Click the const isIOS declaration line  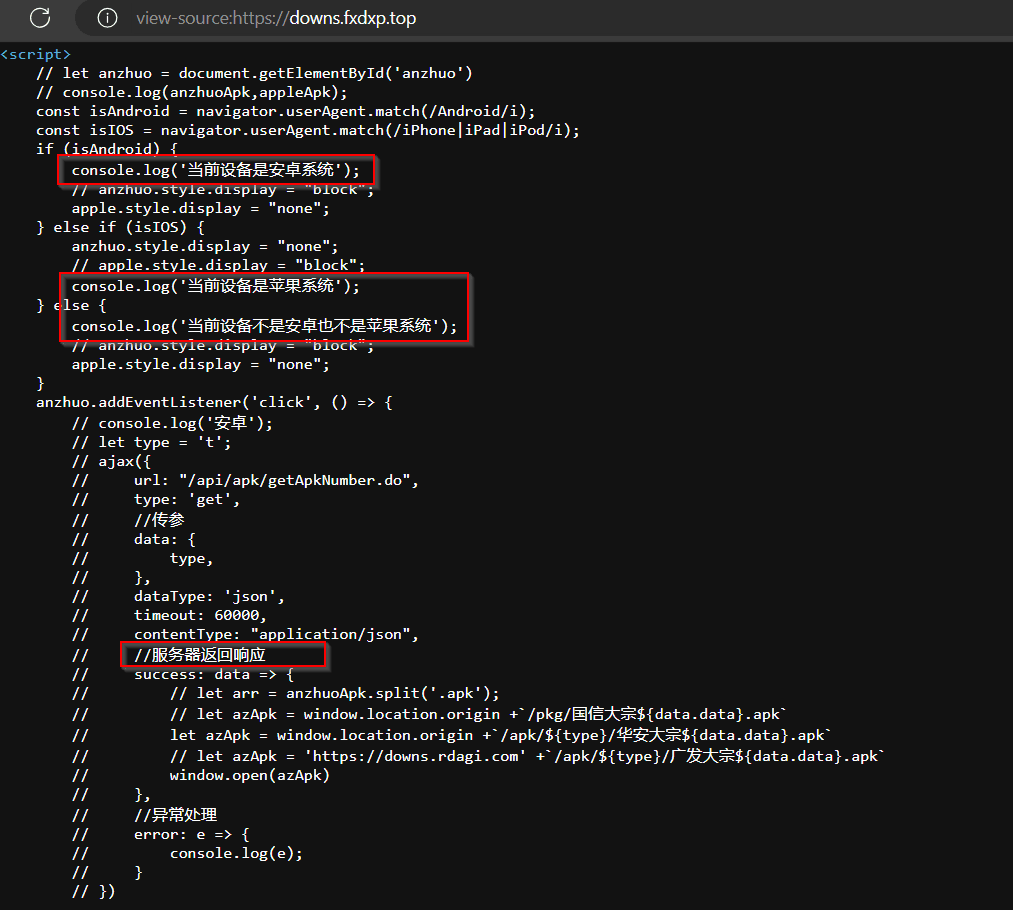pyautogui.click(x=307, y=131)
